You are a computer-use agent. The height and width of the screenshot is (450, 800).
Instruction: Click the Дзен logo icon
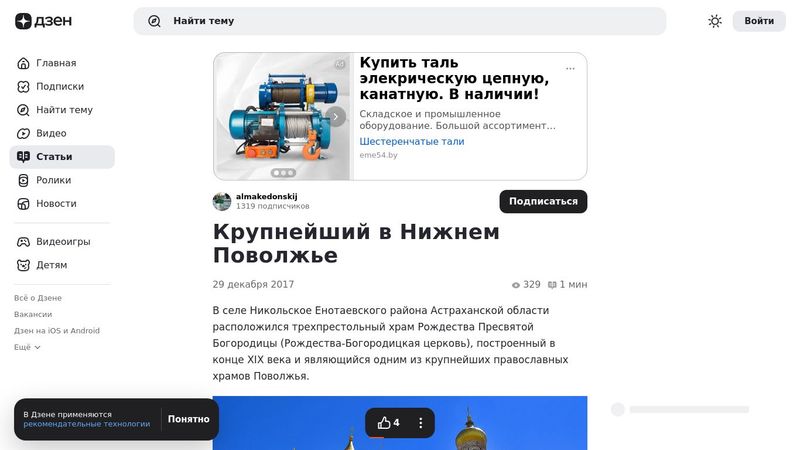23,21
